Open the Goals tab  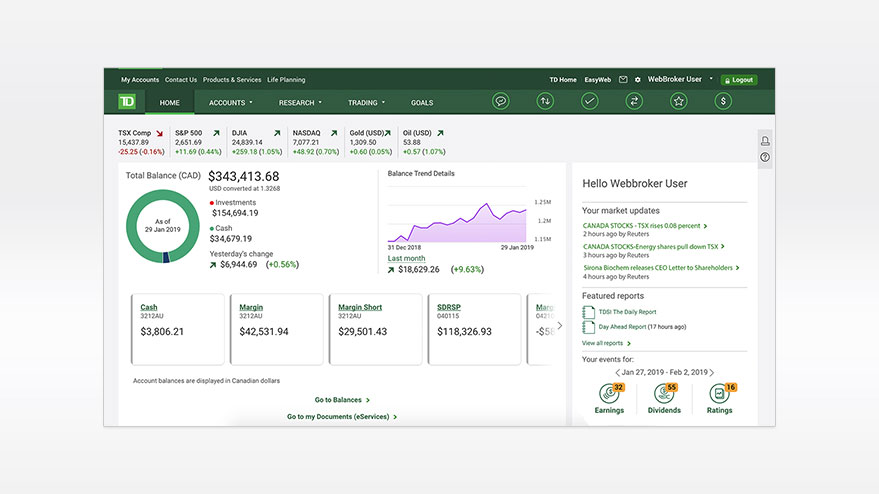(x=422, y=103)
